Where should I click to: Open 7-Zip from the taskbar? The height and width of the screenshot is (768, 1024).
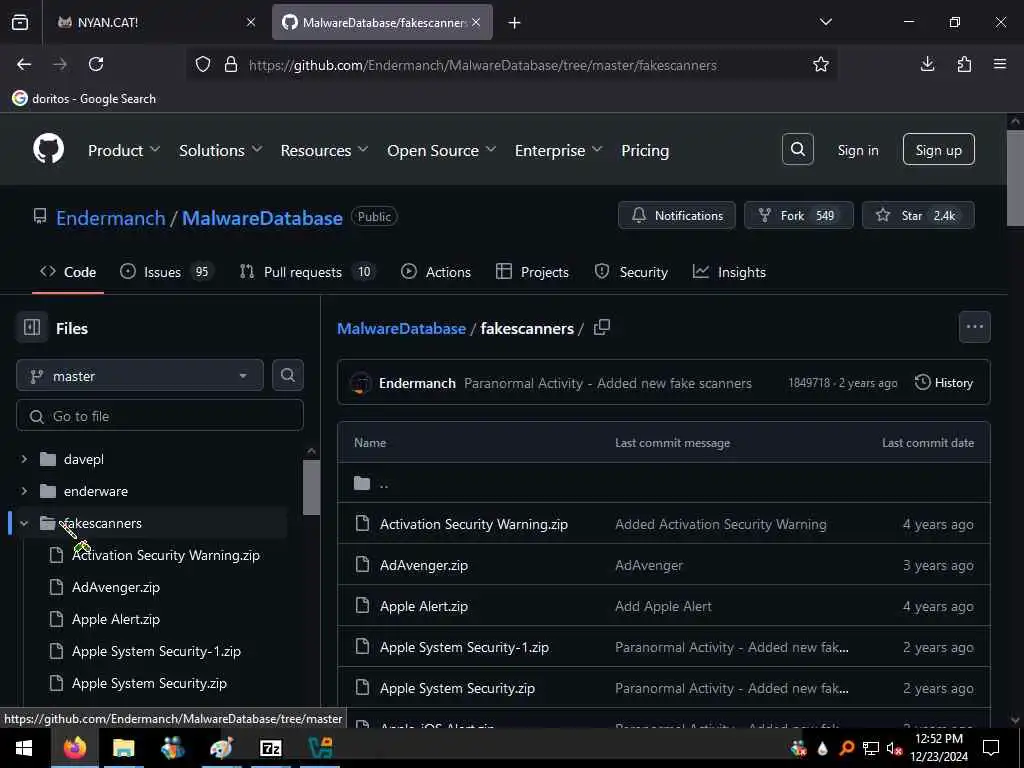click(270, 748)
